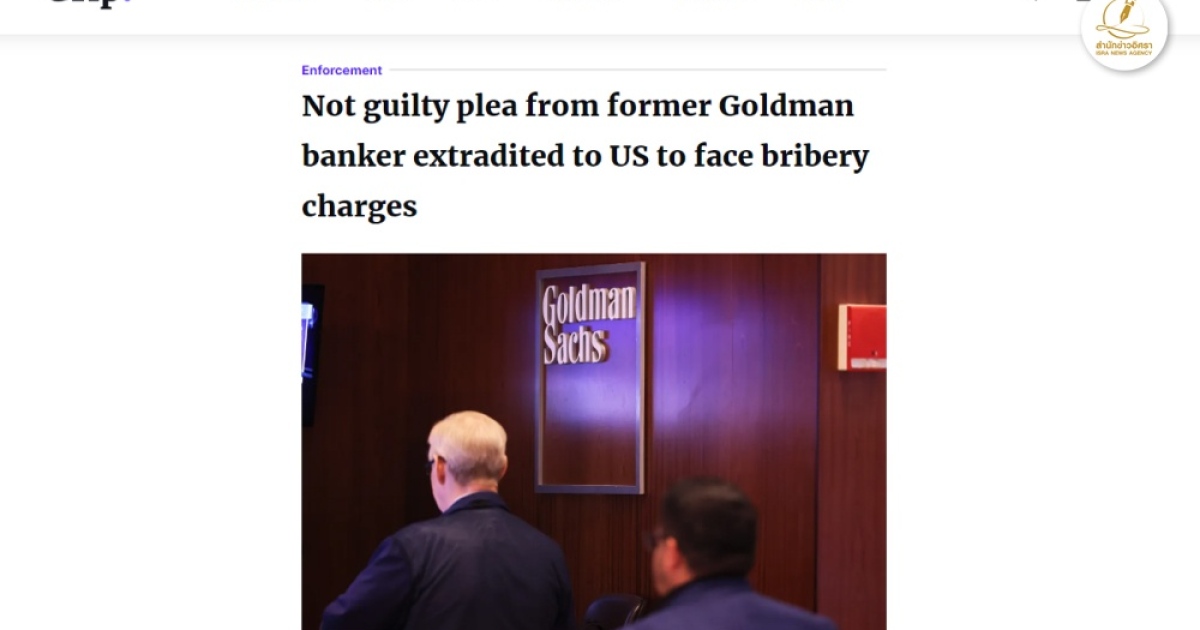Open the Enforcement category link
This screenshot has height=630, width=1200.
coord(342,70)
